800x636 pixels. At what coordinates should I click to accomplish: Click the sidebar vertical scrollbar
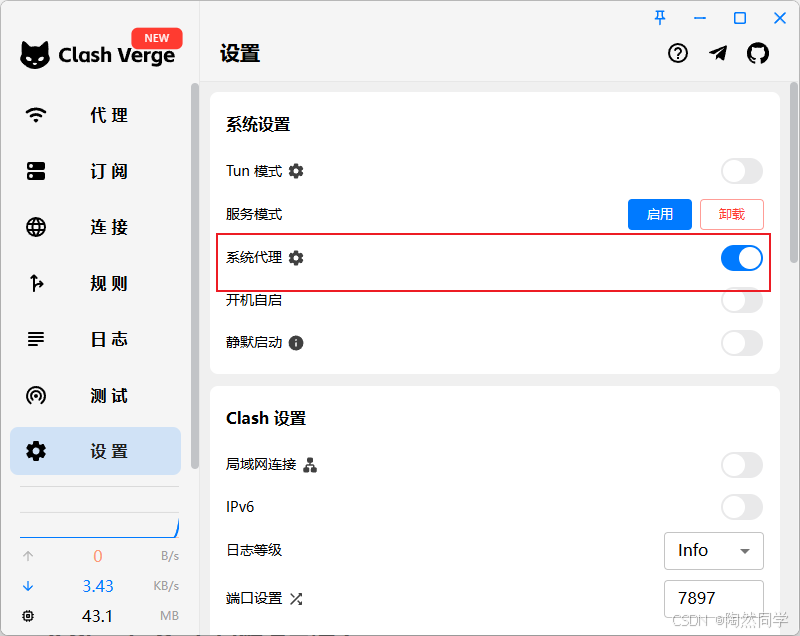tap(194, 275)
